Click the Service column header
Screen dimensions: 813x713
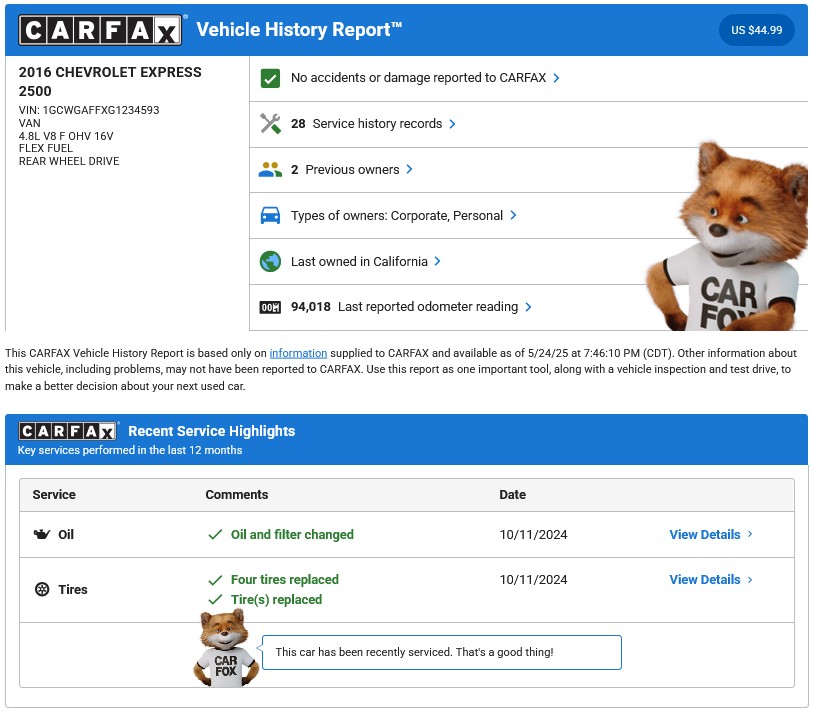pyautogui.click(x=54, y=495)
